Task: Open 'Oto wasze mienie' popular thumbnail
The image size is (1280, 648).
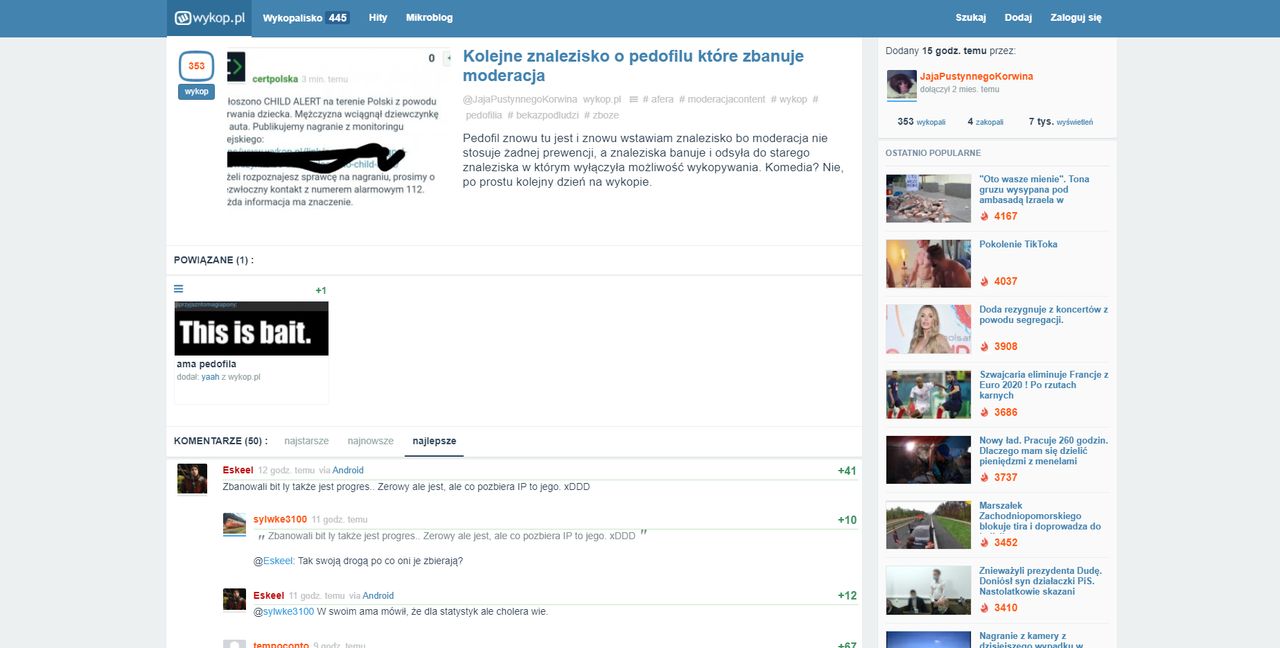Action: pos(928,198)
